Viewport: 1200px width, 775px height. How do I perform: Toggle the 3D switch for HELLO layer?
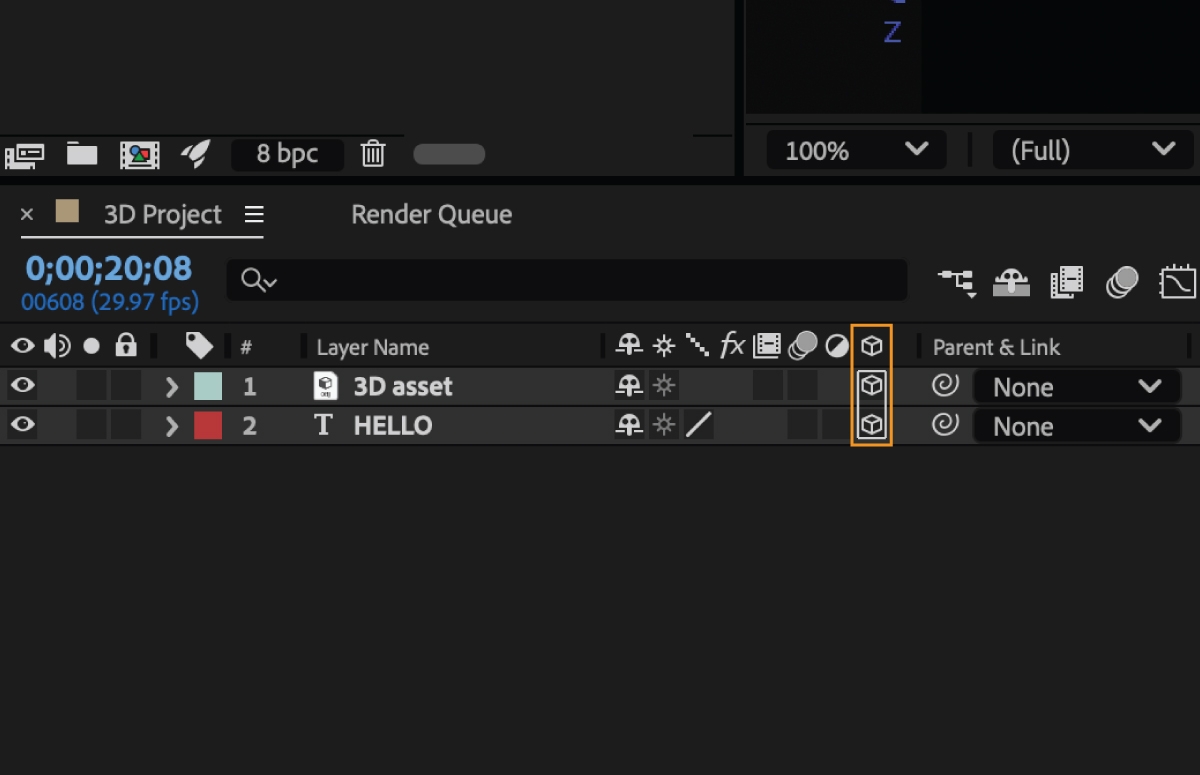[872, 425]
